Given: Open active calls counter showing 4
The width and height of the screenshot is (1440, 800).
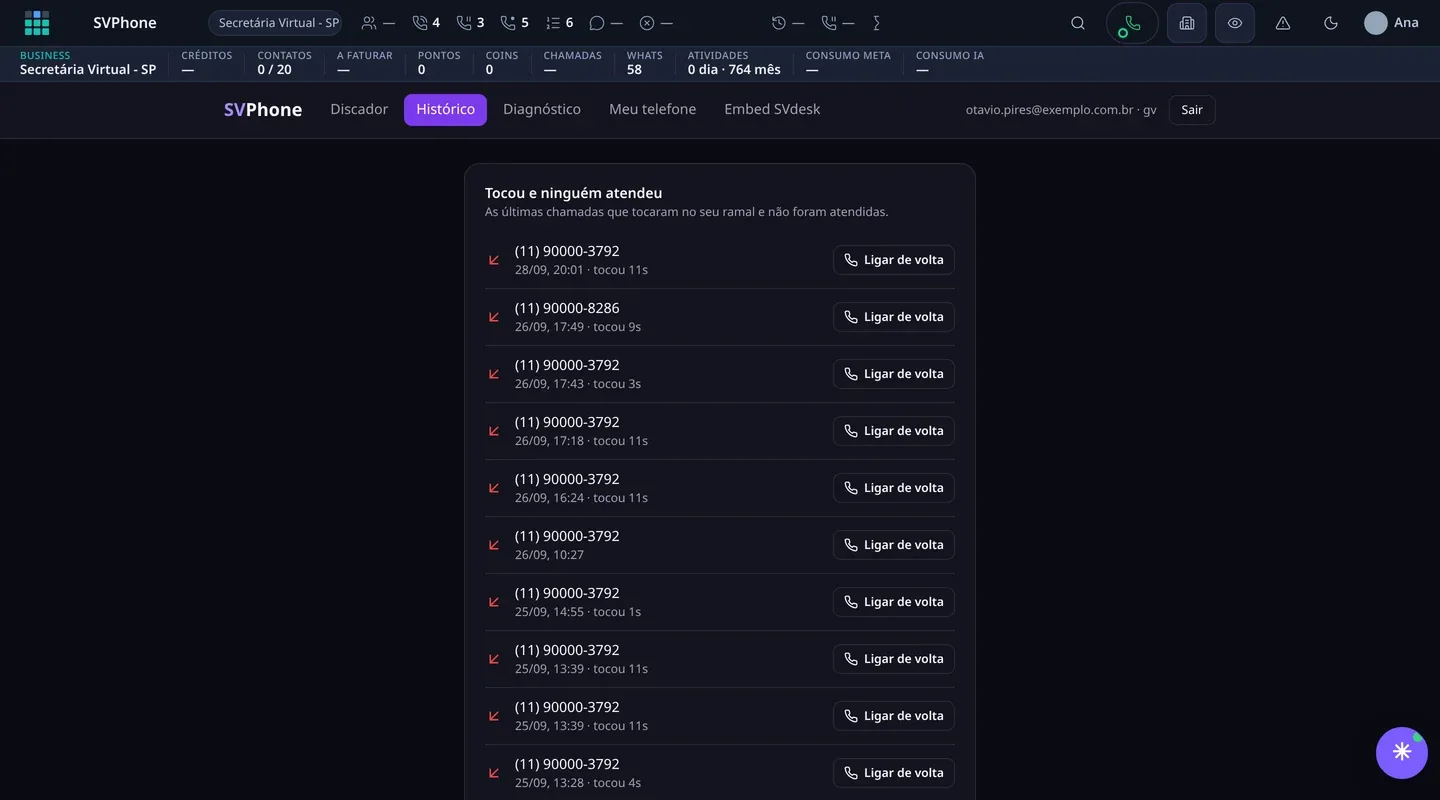Looking at the screenshot, I should [426, 23].
